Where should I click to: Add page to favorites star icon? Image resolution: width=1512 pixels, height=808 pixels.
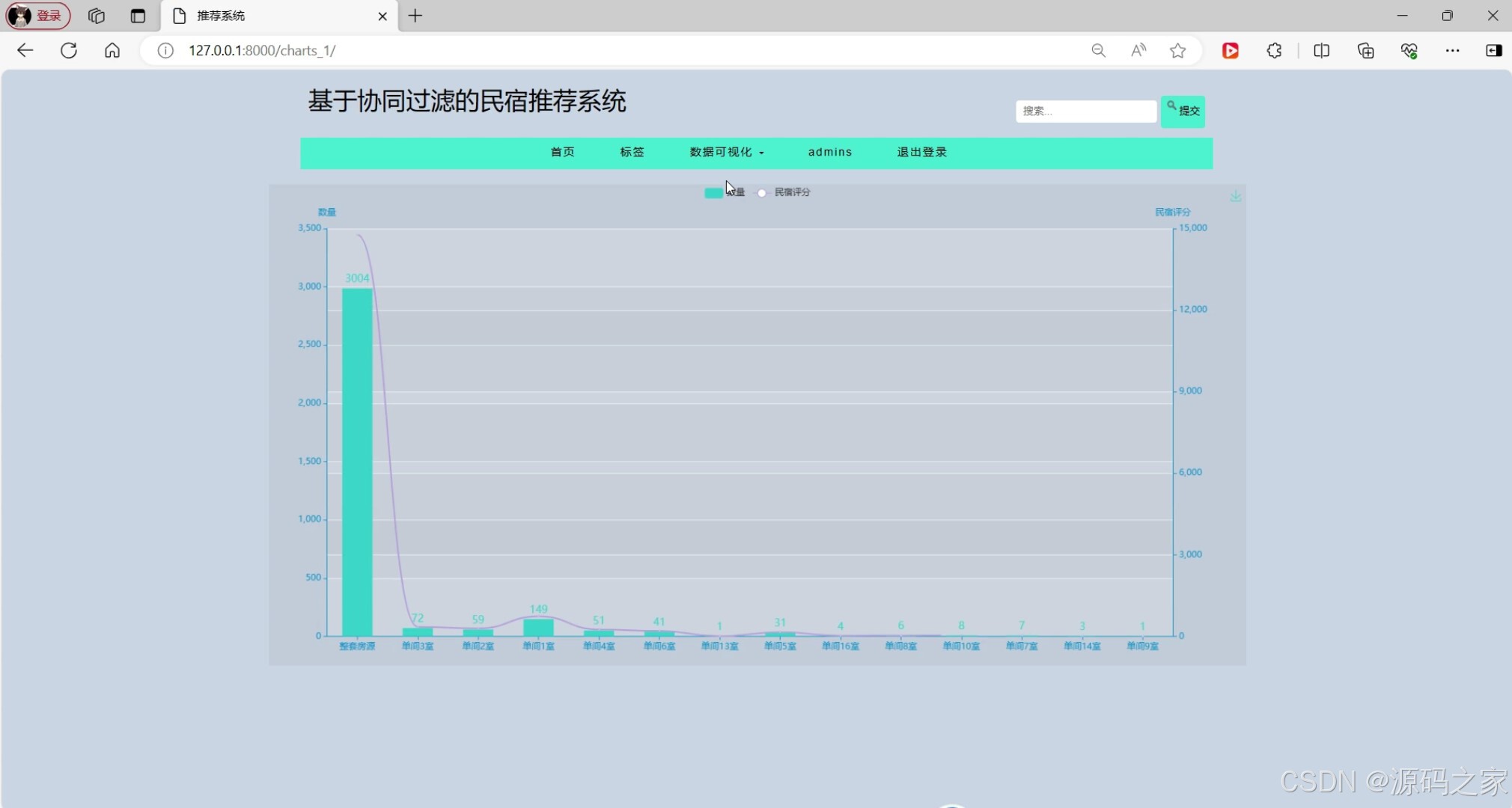coord(1177,50)
